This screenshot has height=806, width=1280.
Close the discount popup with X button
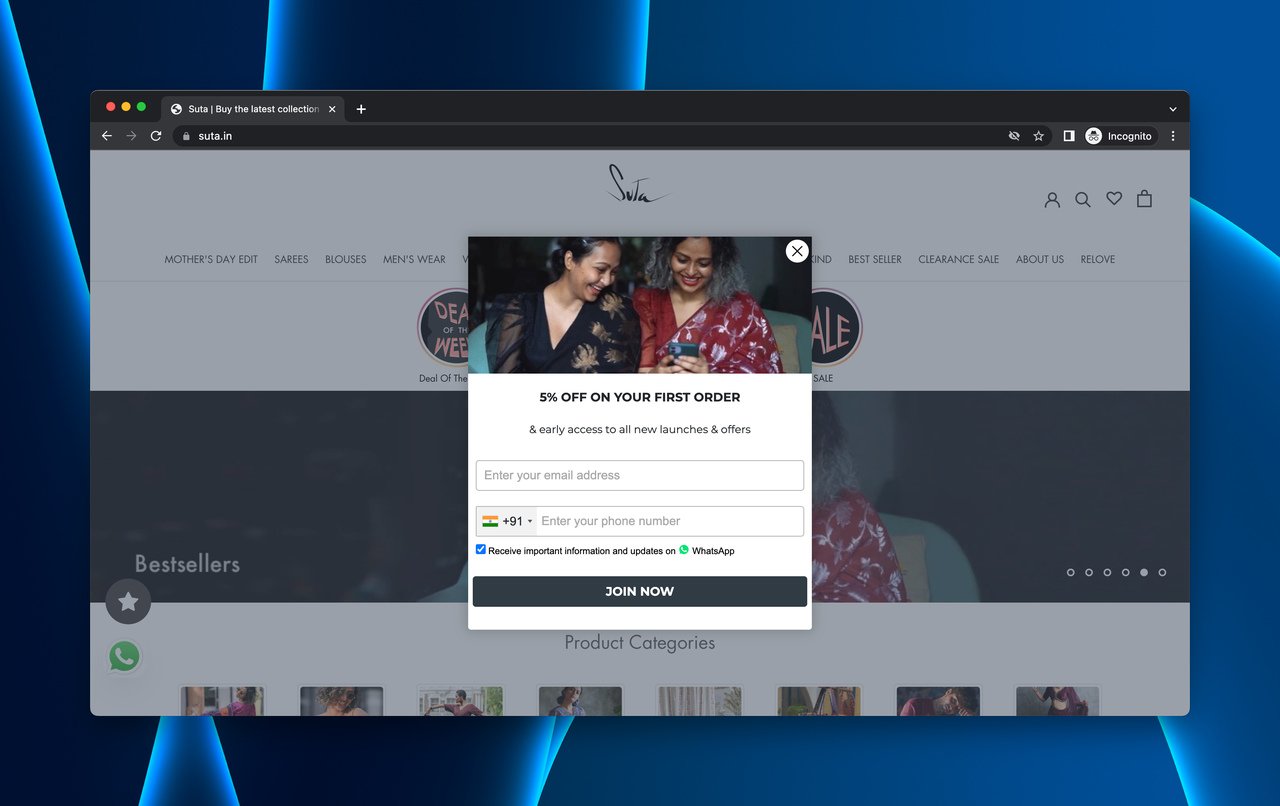tap(797, 251)
